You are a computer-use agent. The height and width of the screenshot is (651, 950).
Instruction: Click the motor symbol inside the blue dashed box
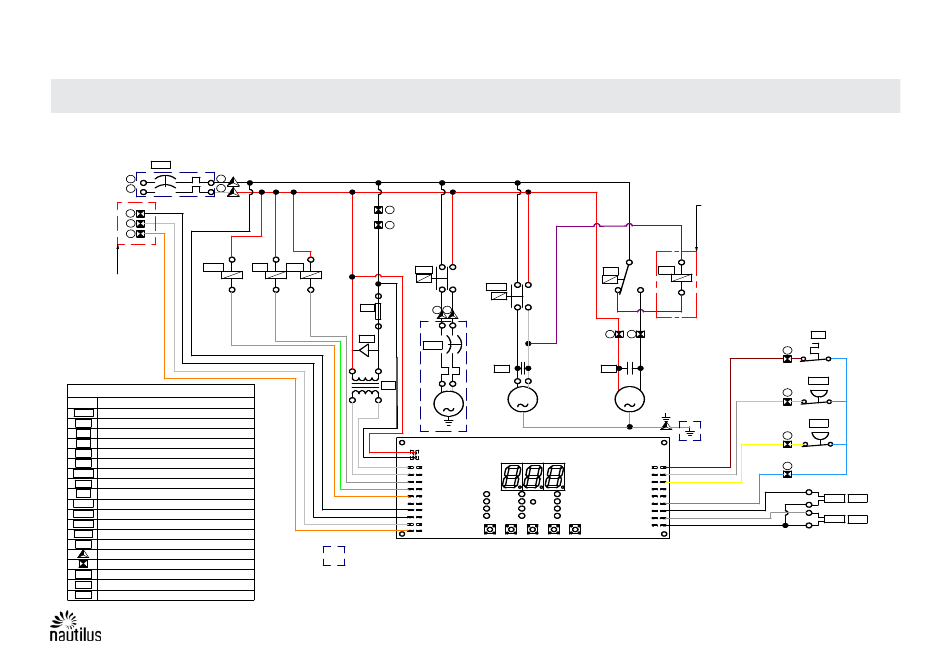(449, 405)
